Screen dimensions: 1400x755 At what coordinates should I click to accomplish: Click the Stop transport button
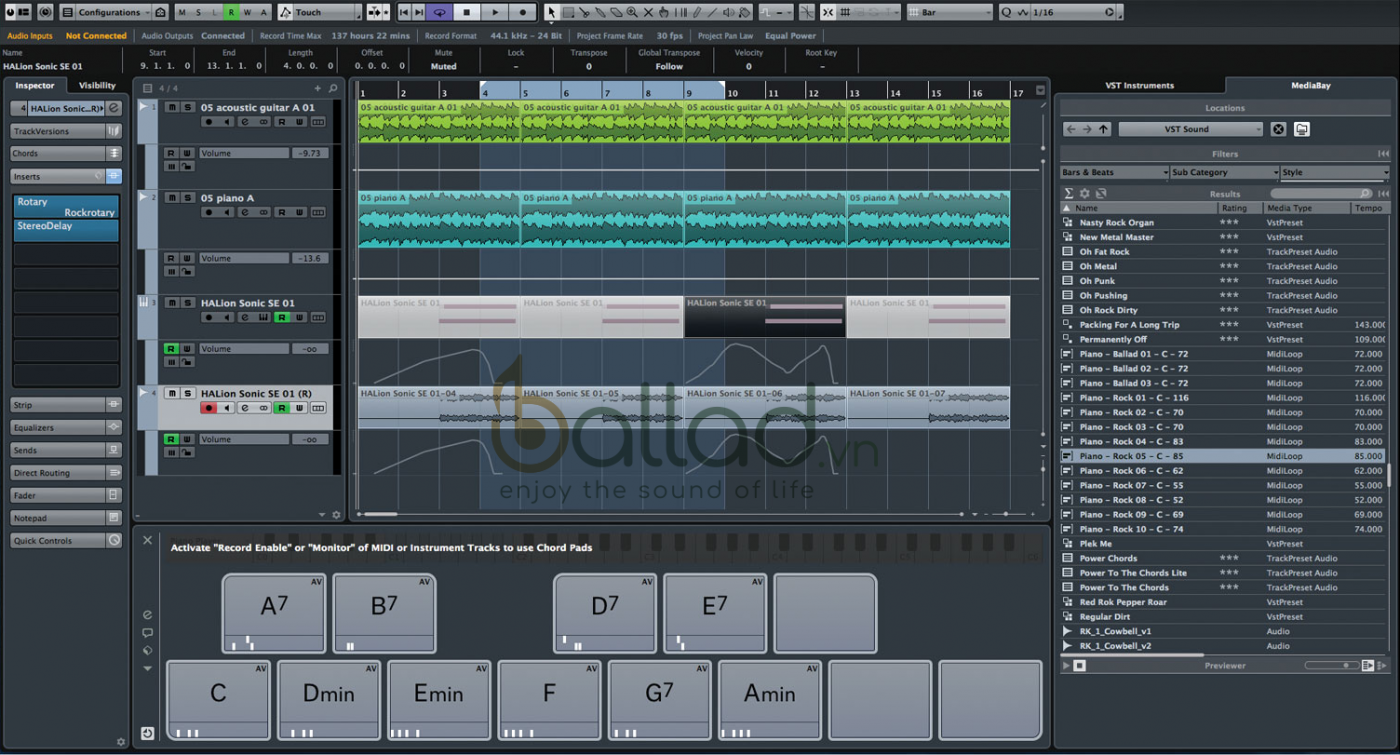pos(466,12)
